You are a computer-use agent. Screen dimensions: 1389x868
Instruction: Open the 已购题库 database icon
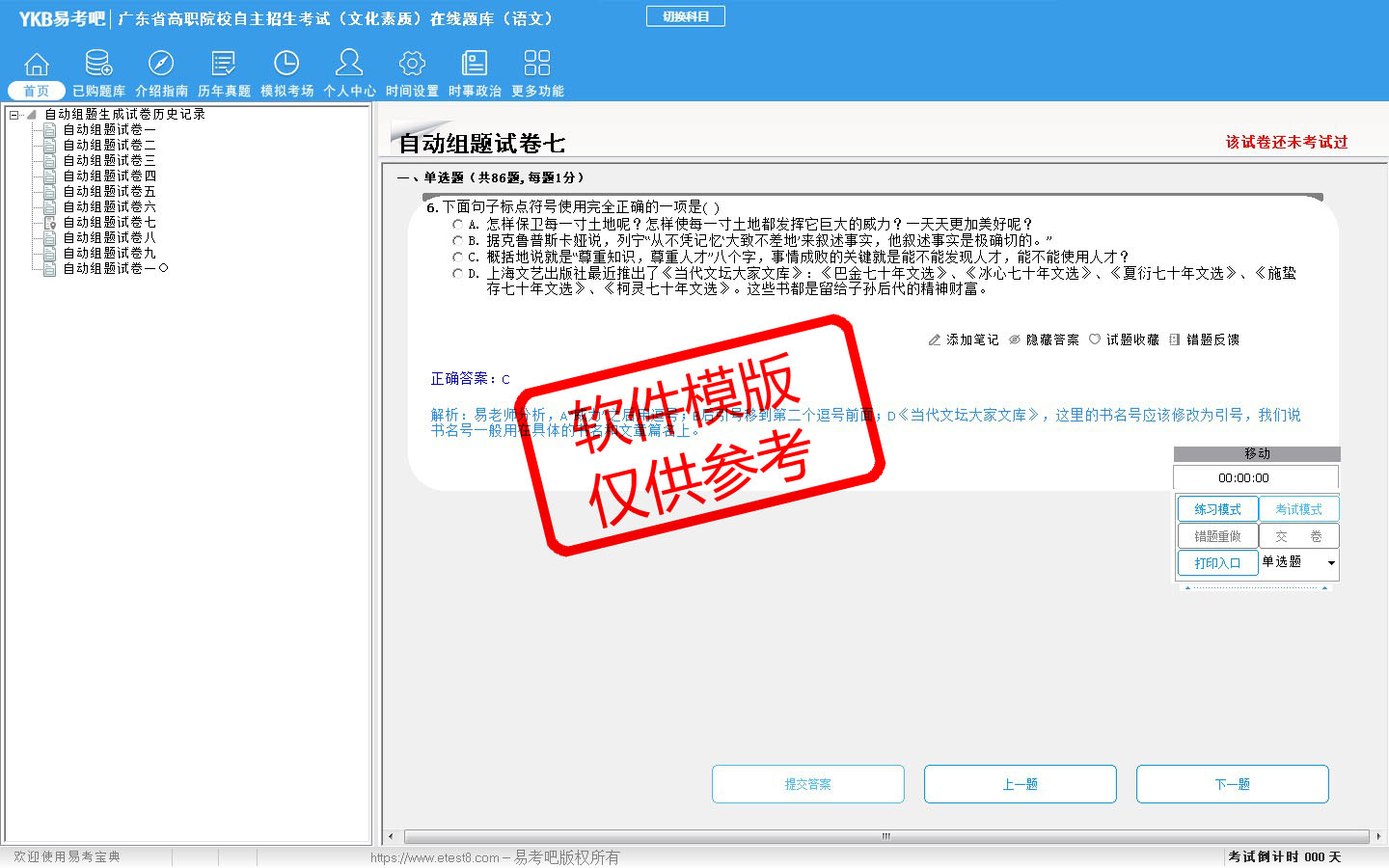(98, 65)
